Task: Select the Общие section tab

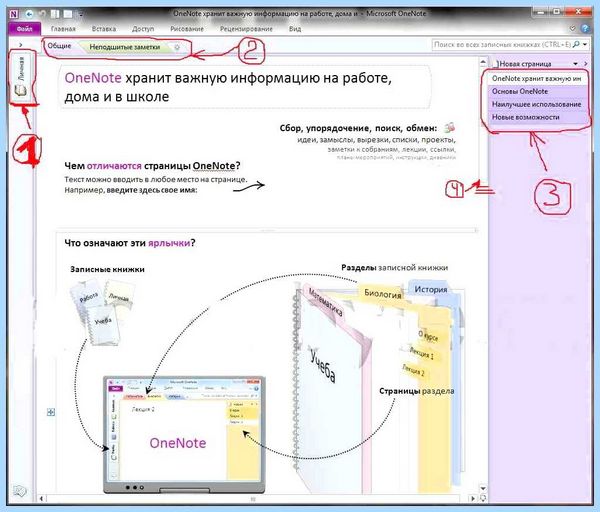Action: [59, 46]
